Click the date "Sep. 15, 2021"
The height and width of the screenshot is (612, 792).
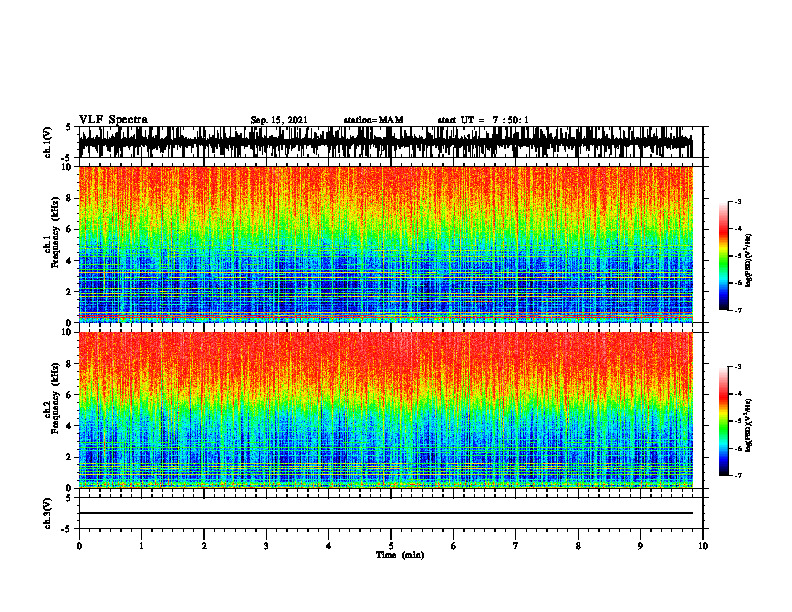279,120
